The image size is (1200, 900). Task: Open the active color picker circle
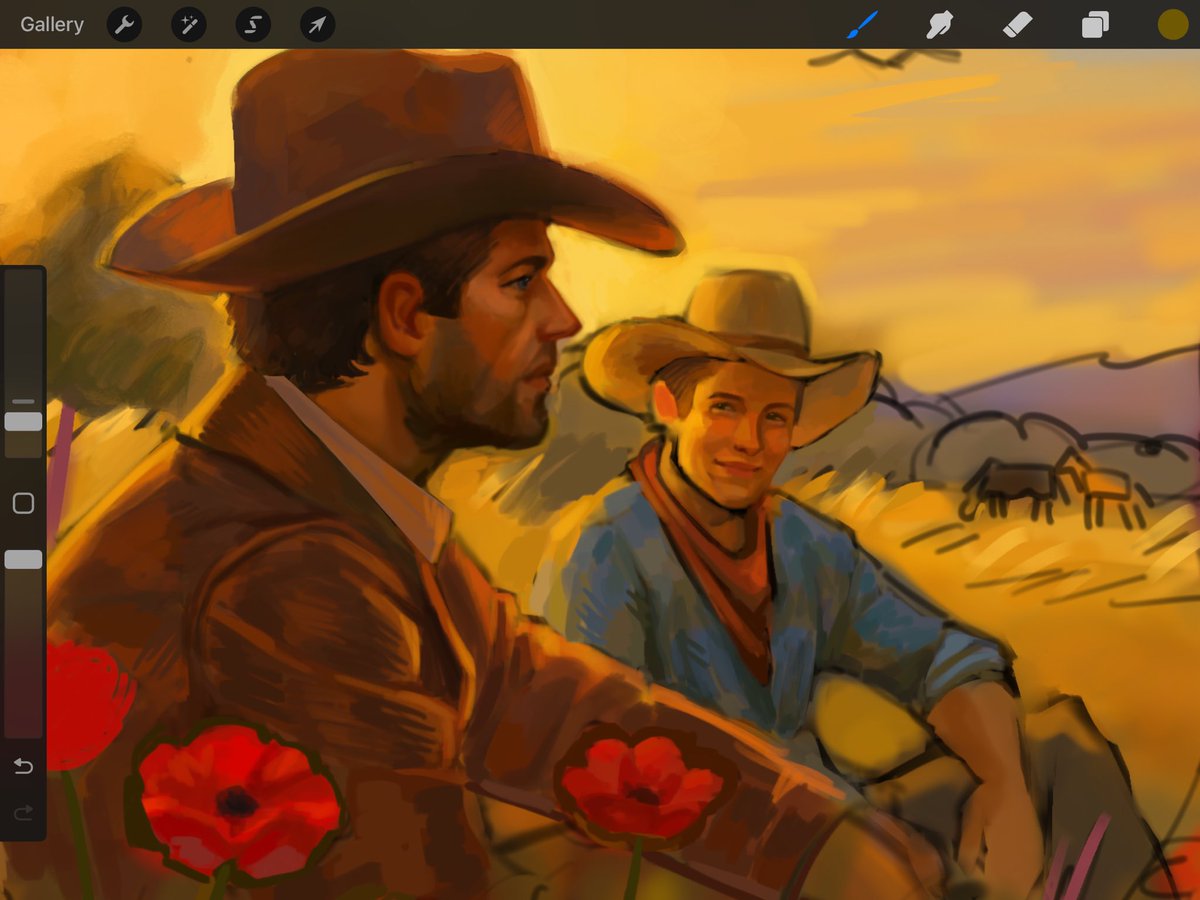(1172, 25)
